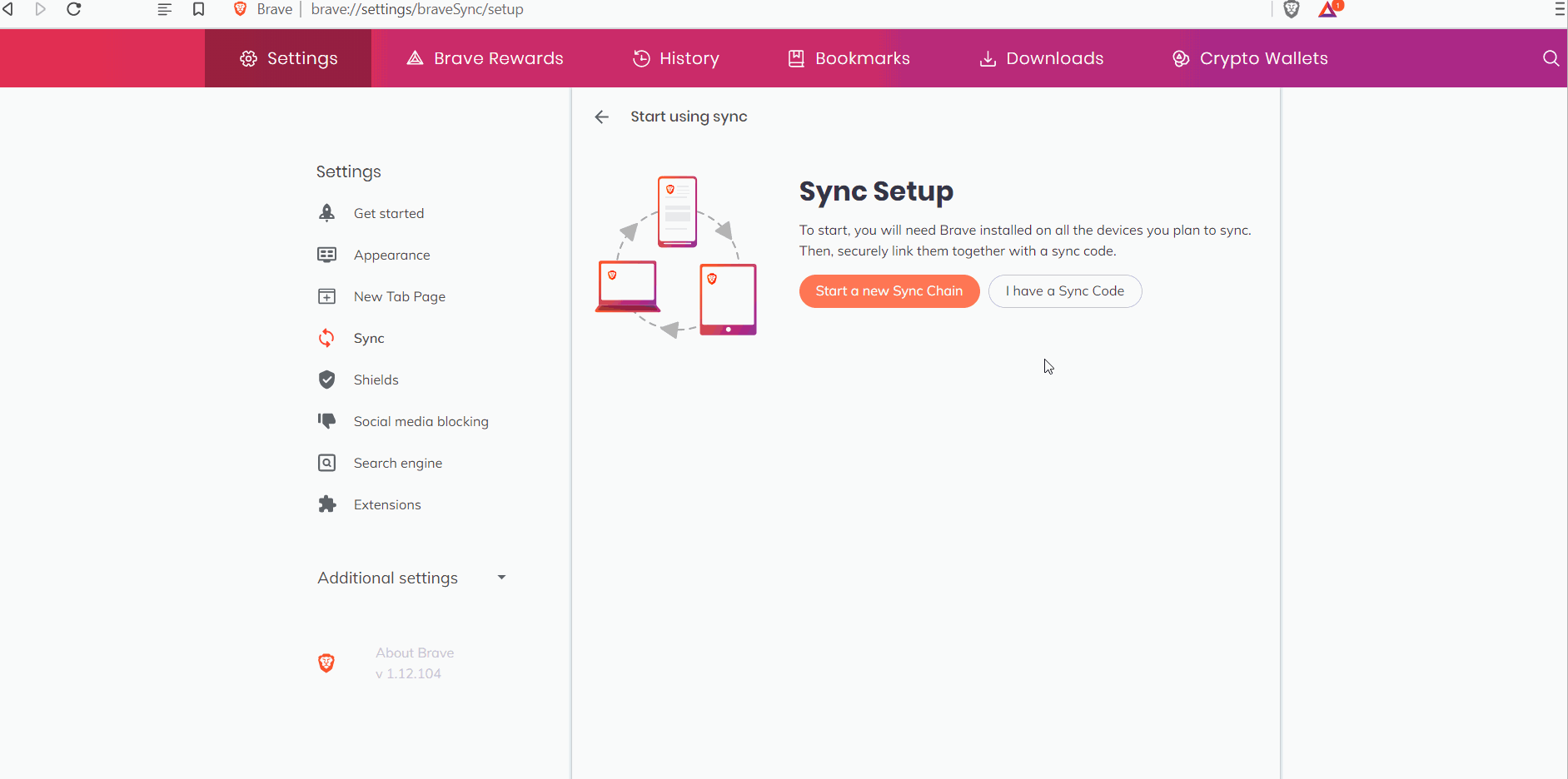This screenshot has width=1568, height=779.
Task: Click the bookmark icon near the address bar
Action: point(198,9)
